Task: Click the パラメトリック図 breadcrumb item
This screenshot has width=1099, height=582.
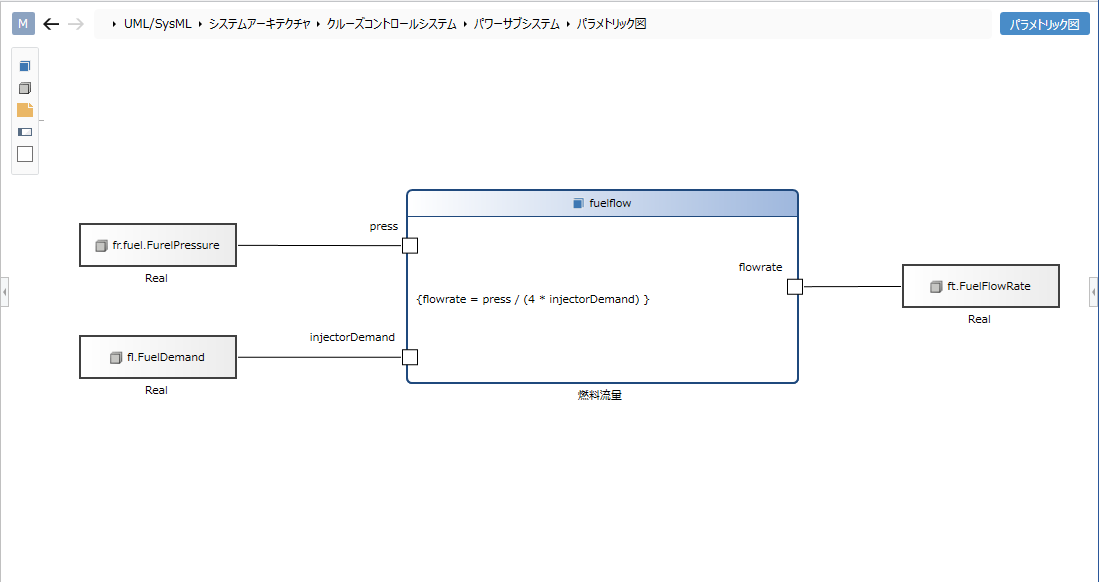Action: point(611,24)
